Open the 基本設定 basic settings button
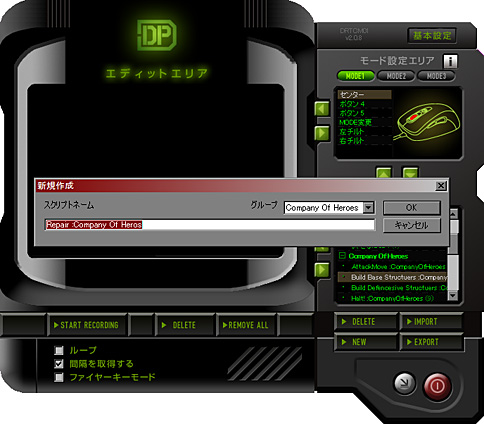Viewport: 484px width, 424px height. (x=432, y=35)
